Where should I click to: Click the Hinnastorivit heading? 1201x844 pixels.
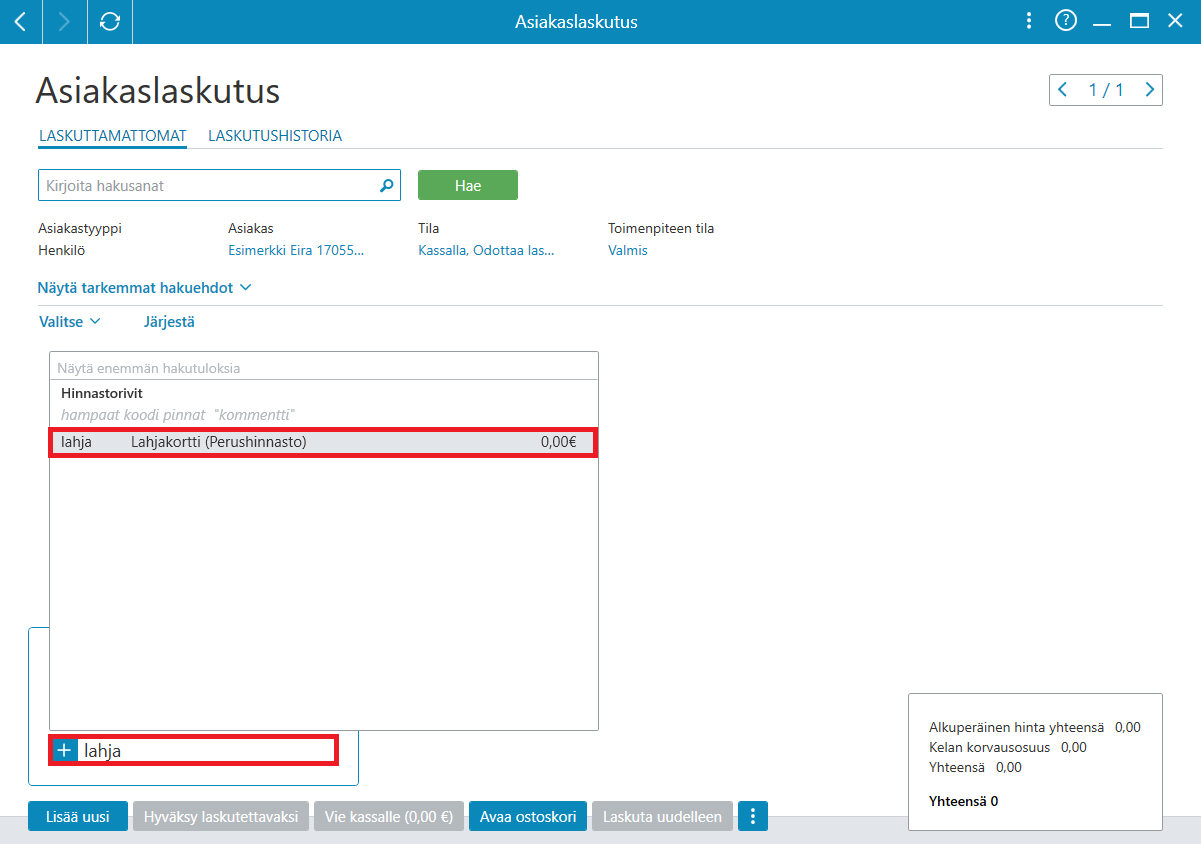[102, 393]
